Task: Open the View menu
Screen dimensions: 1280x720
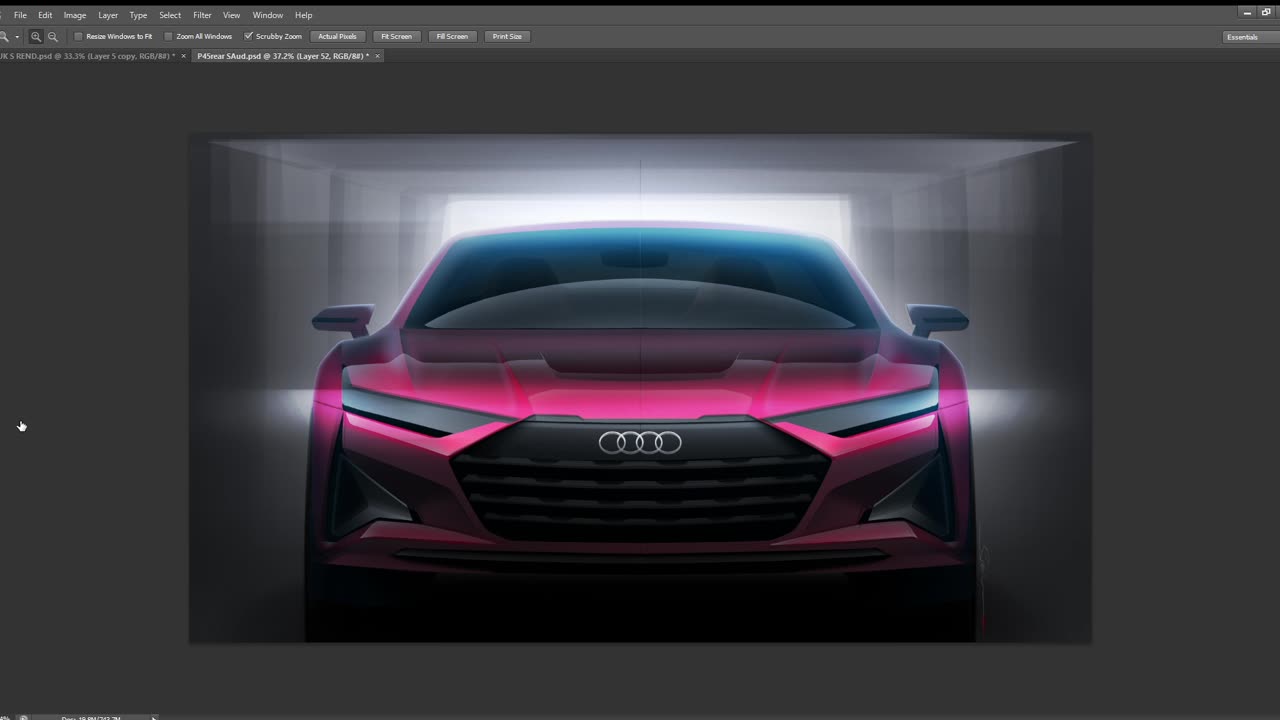Action: click(231, 15)
